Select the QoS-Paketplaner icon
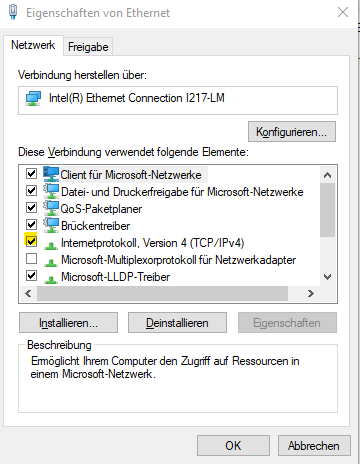The image size is (360, 464). [51, 208]
